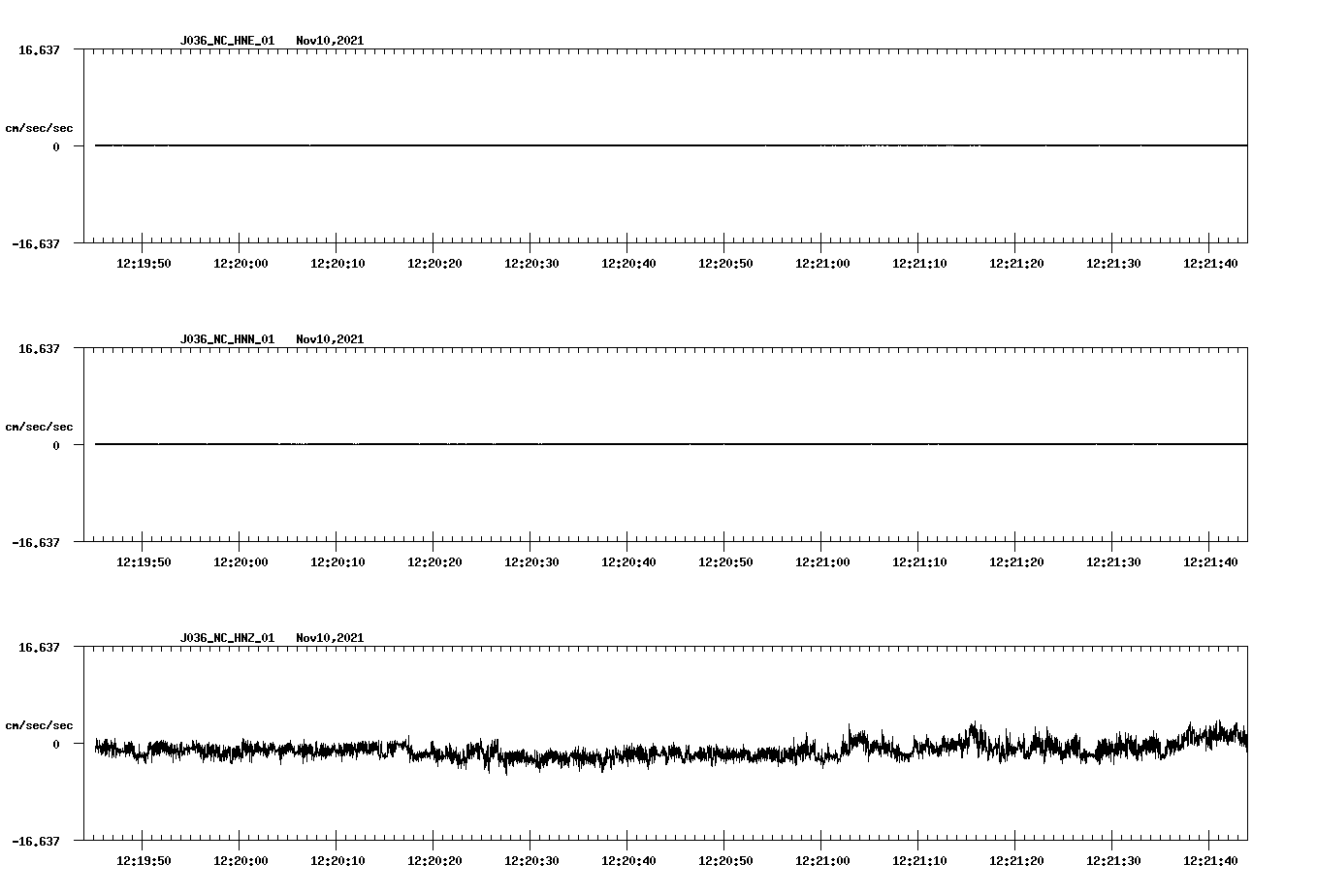Click the 12:20:30 time label under HNE plot
Viewport: 1317px width, 896px height.
tap(531, 264)
